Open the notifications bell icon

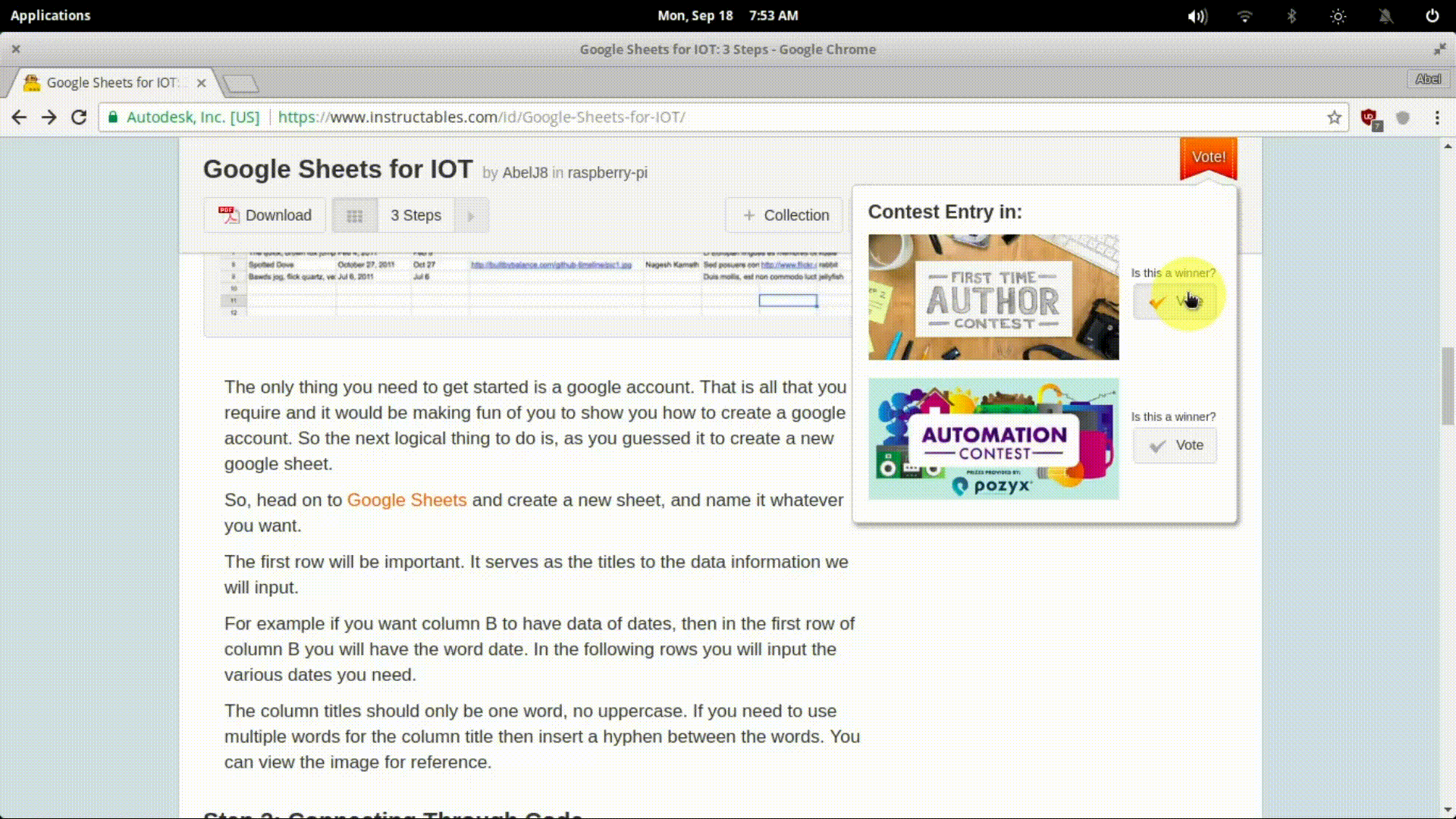(x=1385, y=16)
